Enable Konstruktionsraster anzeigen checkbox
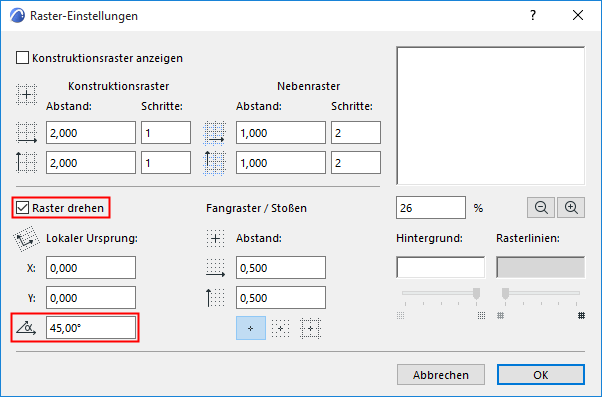This screenshot has width=602, height=397. click(22, 58)
